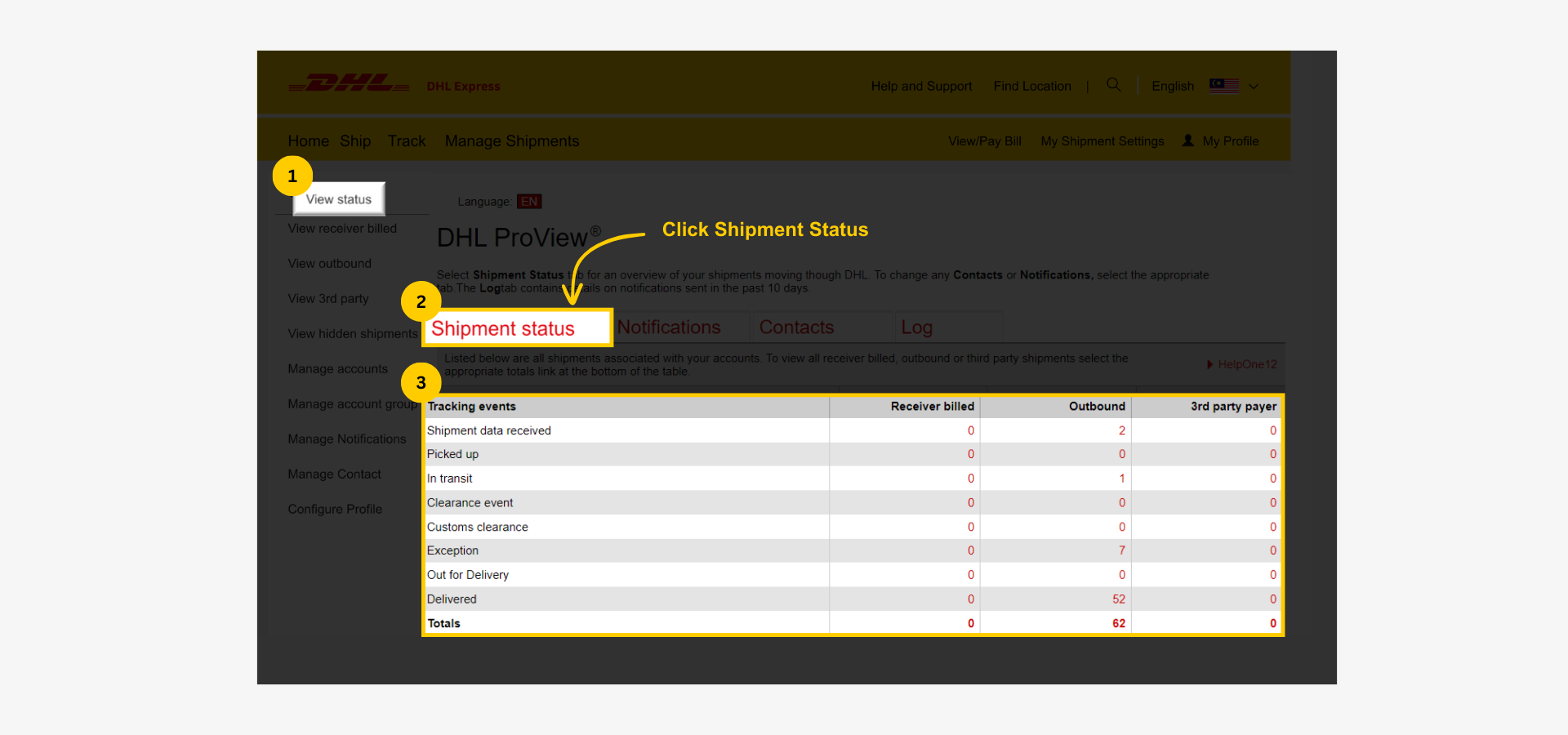Screen dimensions: 1568x735
Task: Switch to Shipment status tab
Action: (x=518, y=328)
